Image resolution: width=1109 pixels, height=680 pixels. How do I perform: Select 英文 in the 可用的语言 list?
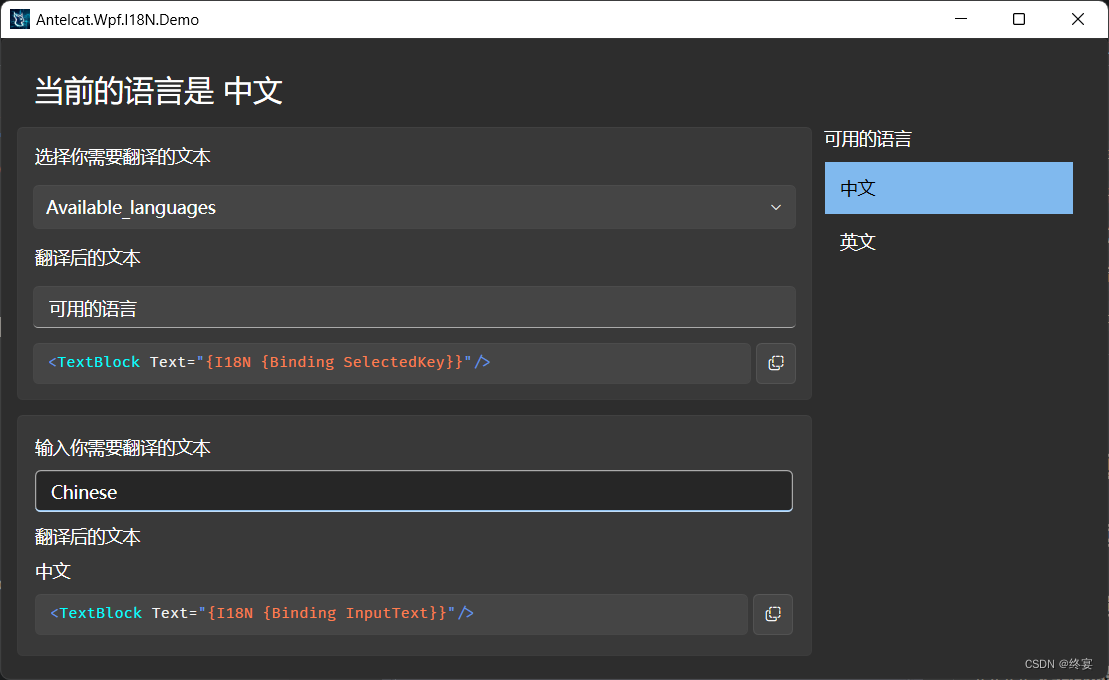click(x=857, y=242)
